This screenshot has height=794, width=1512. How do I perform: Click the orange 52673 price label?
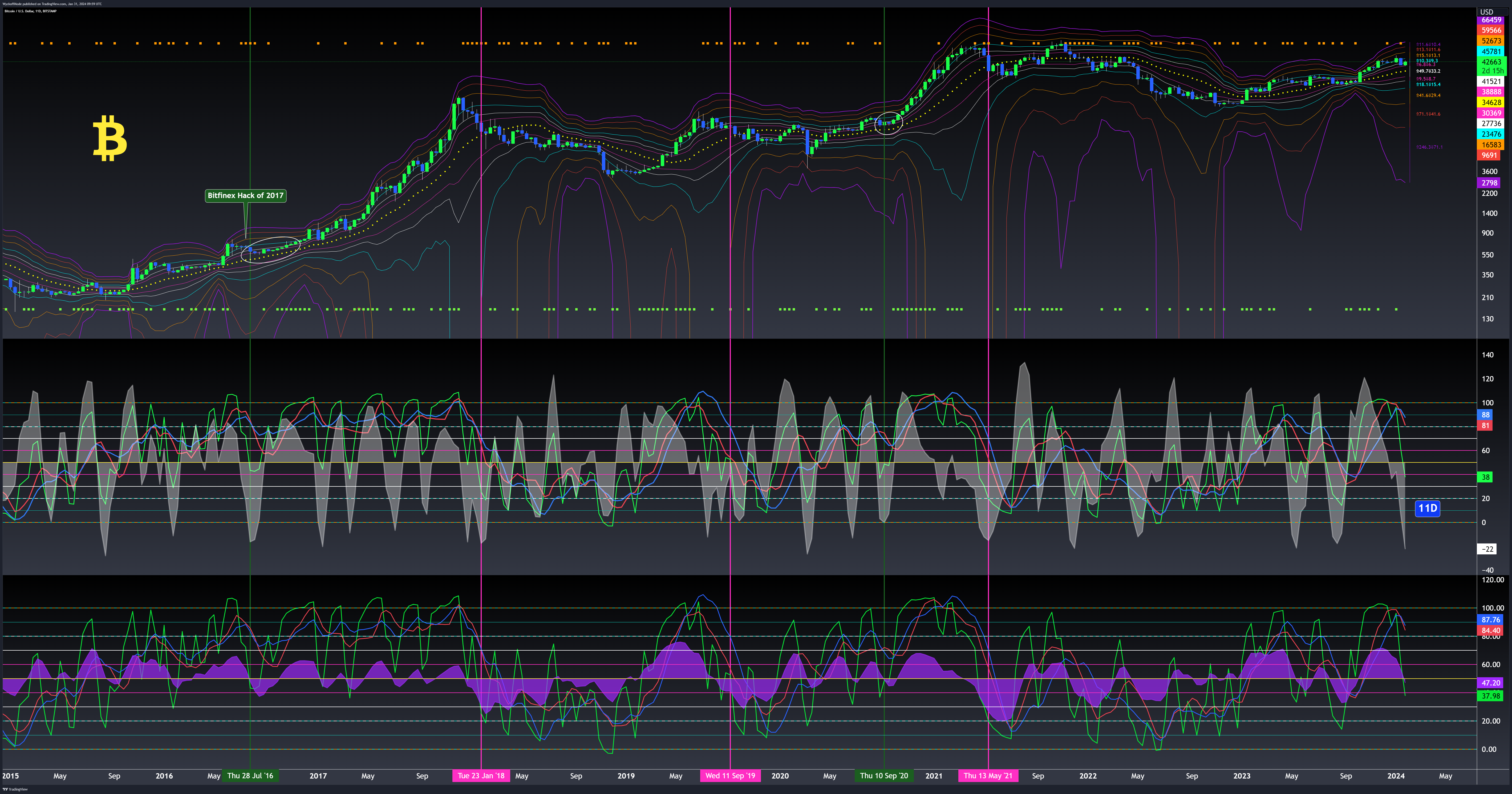tap(1491, 41)
